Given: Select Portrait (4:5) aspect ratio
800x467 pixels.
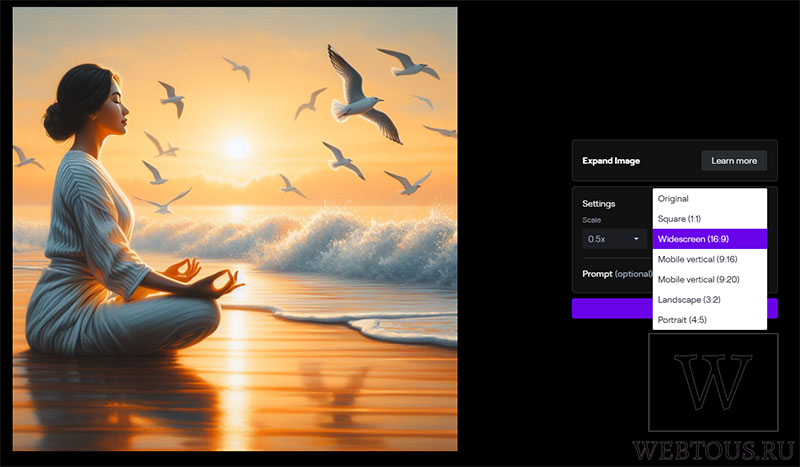Looking at the screenshot, I should (710, 319).
